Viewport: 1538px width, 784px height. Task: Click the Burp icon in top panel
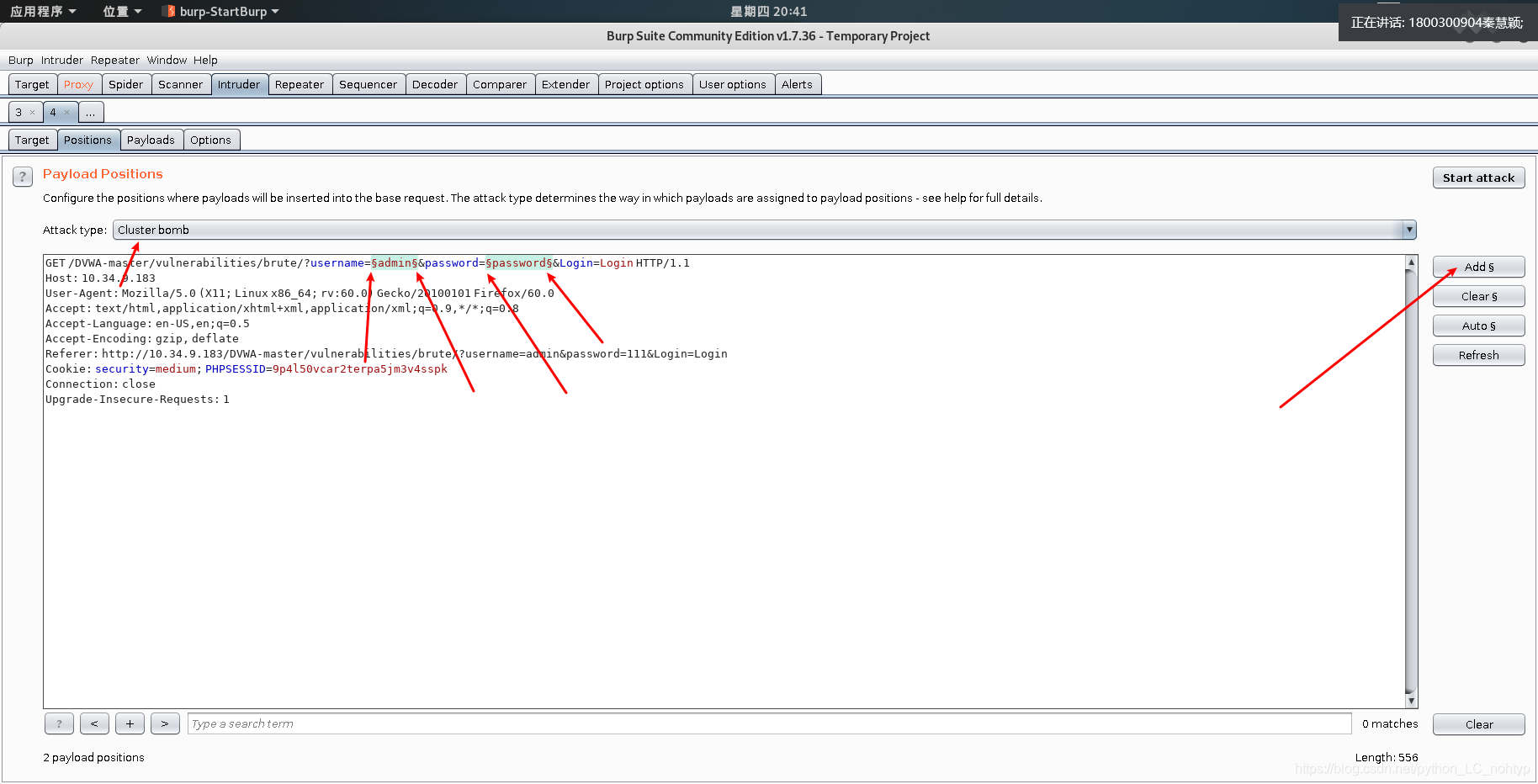[171, 11]
